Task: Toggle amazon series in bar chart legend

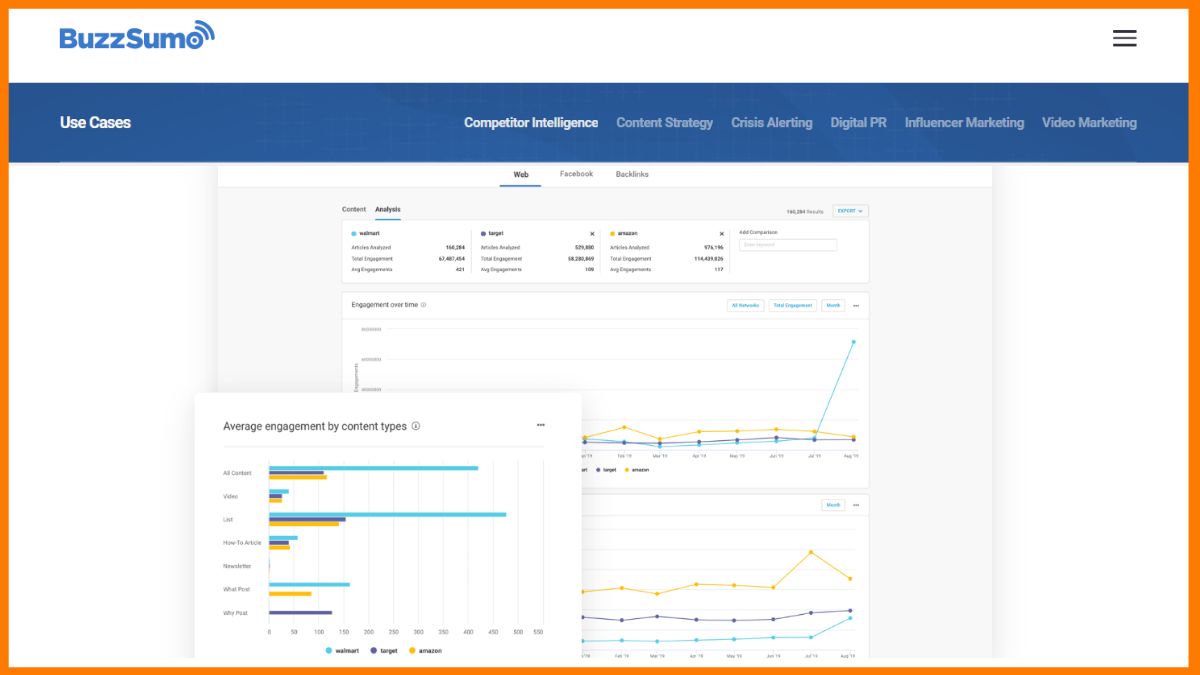Action: click(x=425, y=650)
